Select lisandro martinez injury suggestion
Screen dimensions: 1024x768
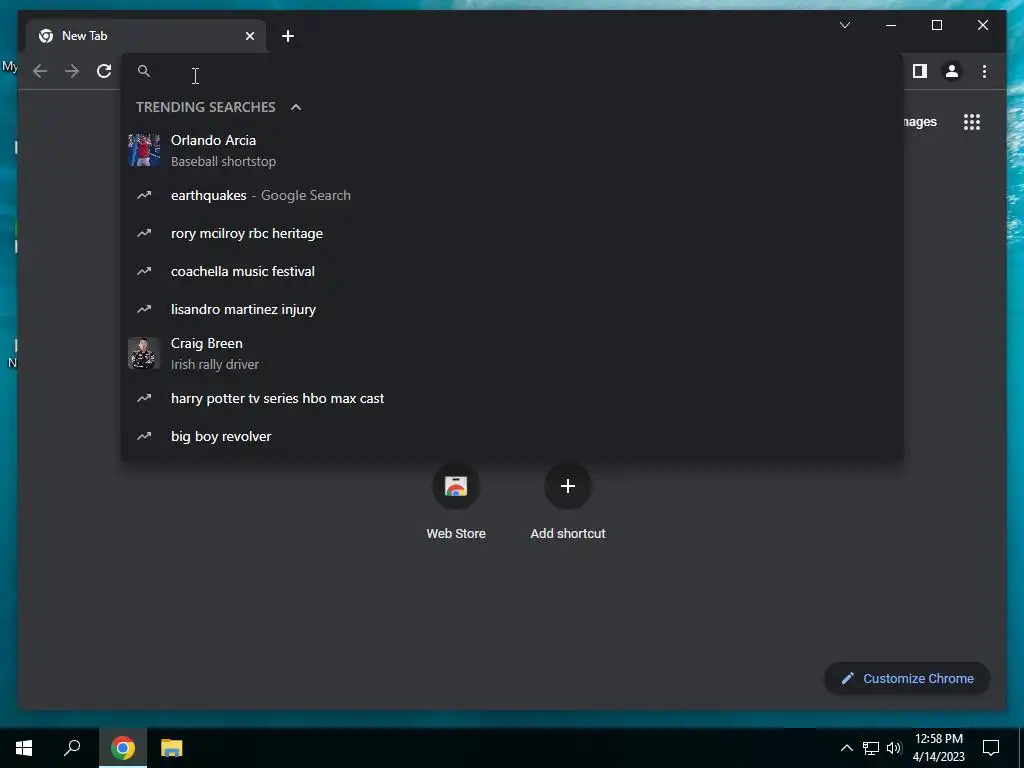point(512,309)
